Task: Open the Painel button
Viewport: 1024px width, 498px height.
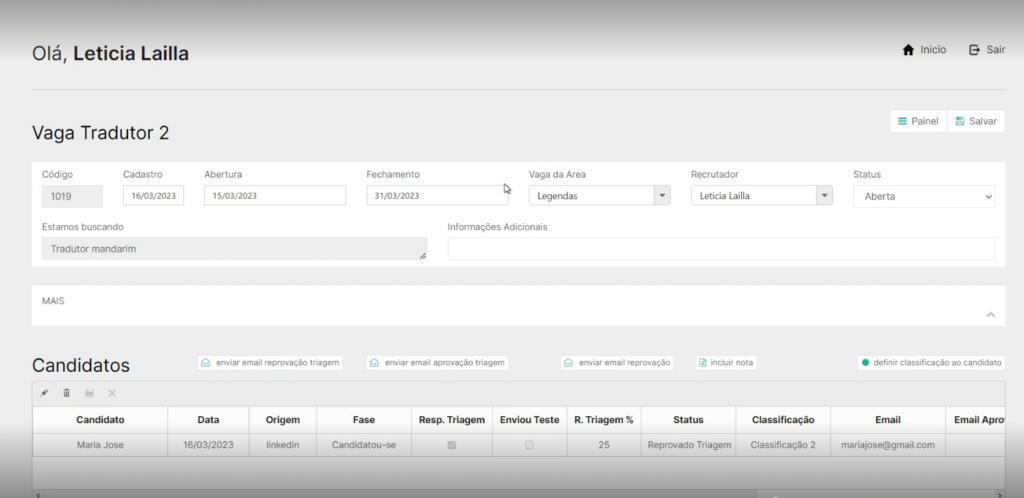Action: (x=918, y=121)
